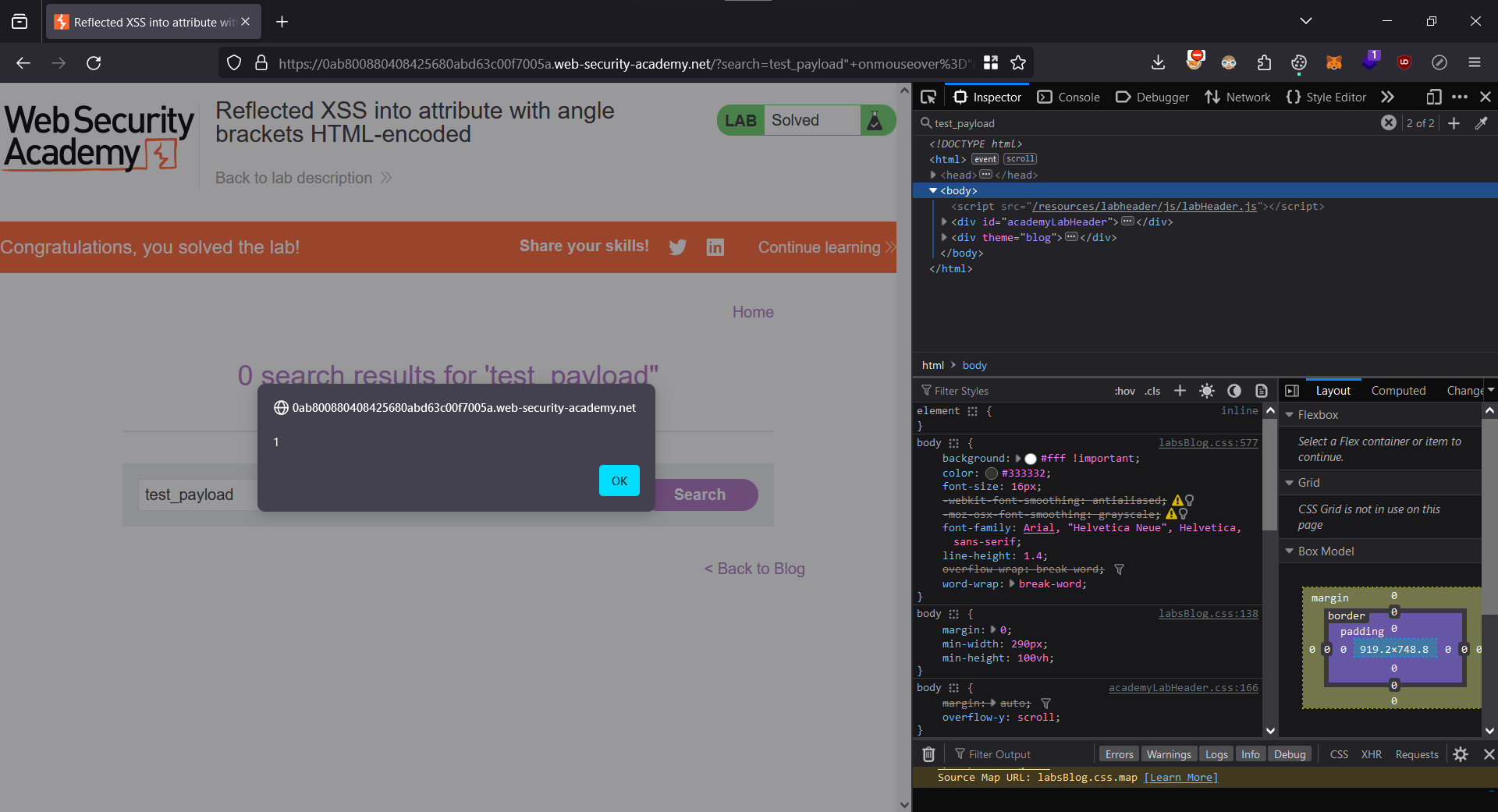1498x812 pixels.
Task: Close the split console
Action: click(x=1489, y=754)
